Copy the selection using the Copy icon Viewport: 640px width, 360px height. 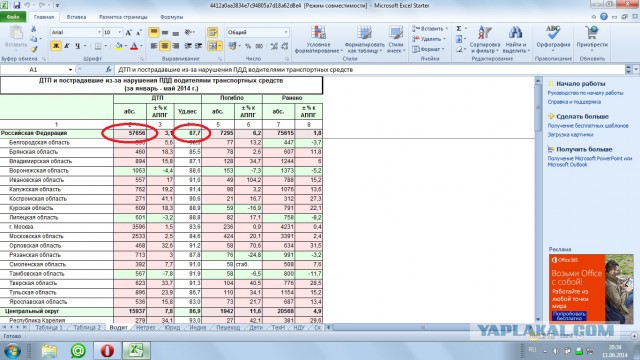(x=33, y=39)
